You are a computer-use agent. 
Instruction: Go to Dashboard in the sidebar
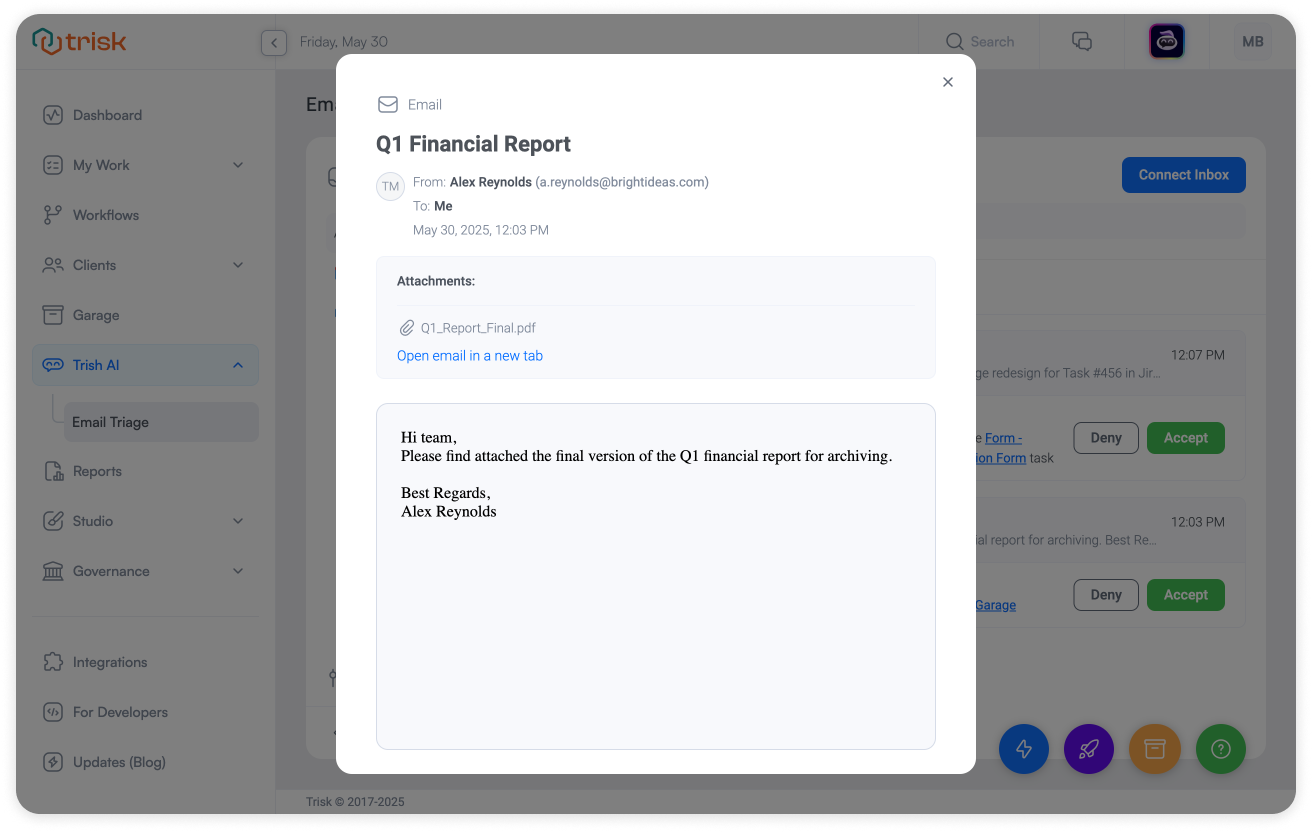[x=107, y=115]
